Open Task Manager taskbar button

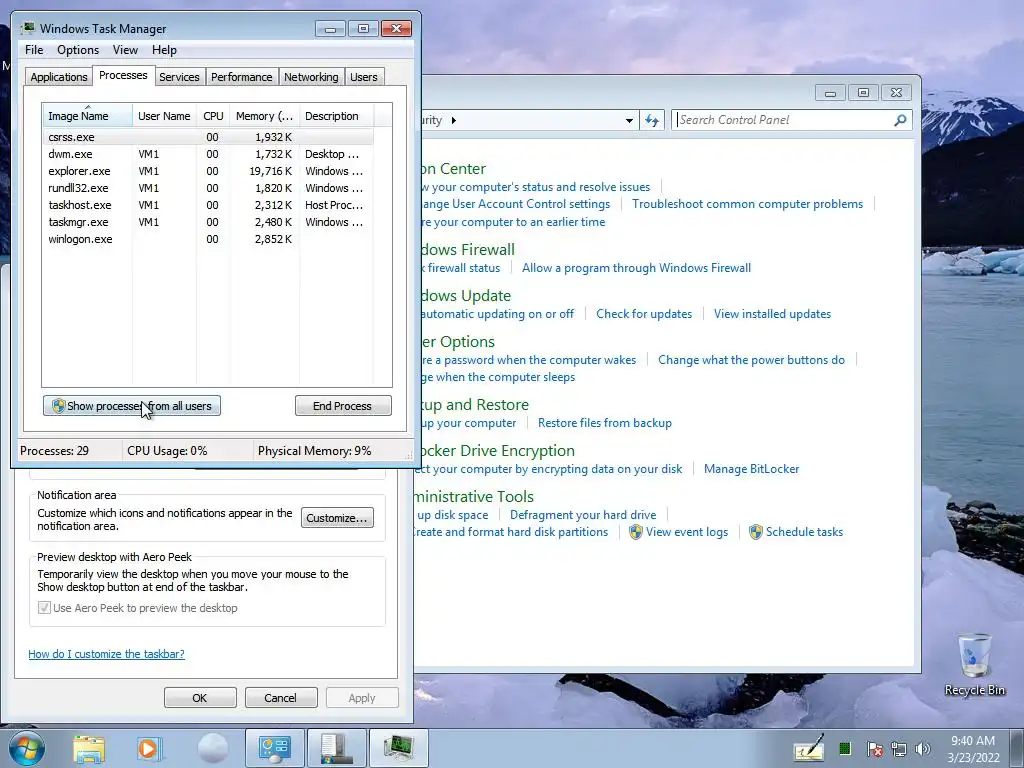[x=399, y=748]
